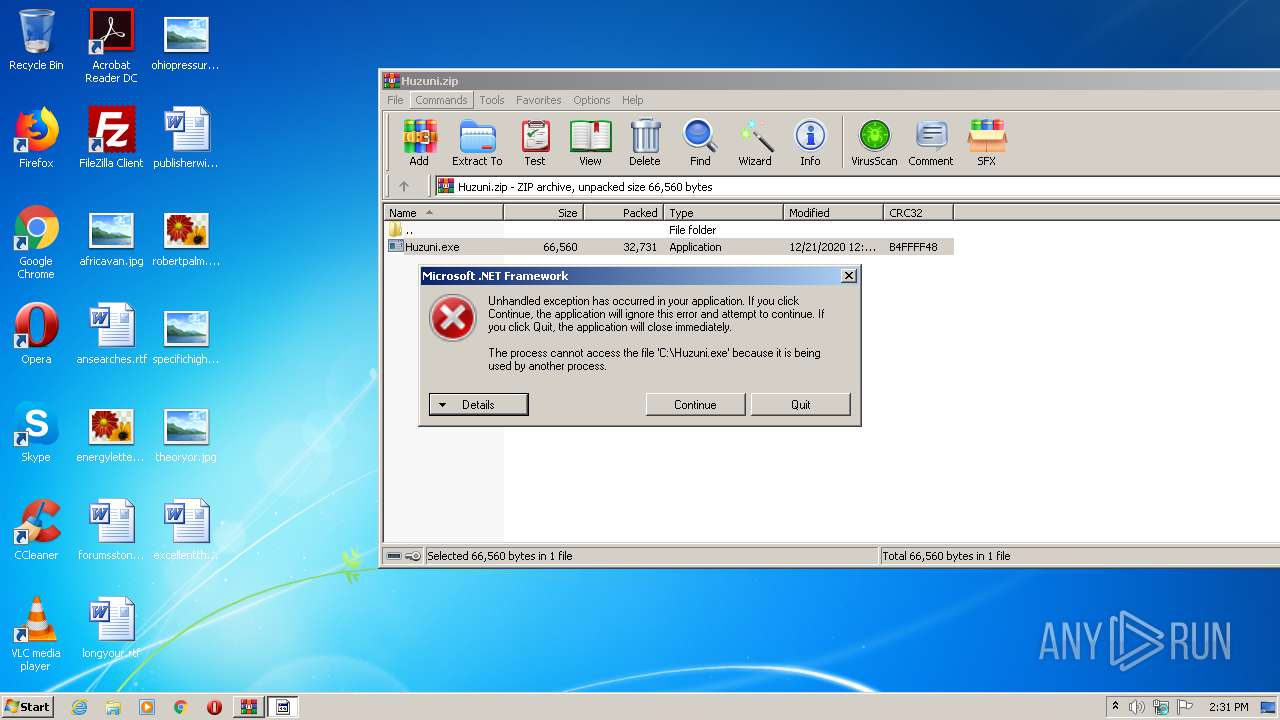This screenshot has width=1280, height=720.
Task: Open the File menu in WinRAR
Action: point(395,100)
